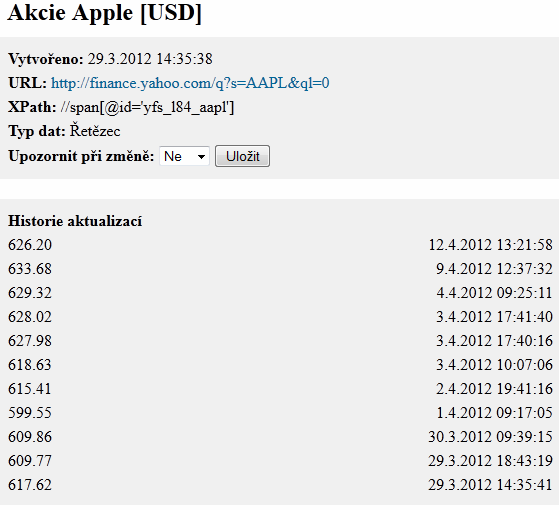Select the history value 633.68
The width and height of the screenshot is (559, 510).
coord(30,269)
